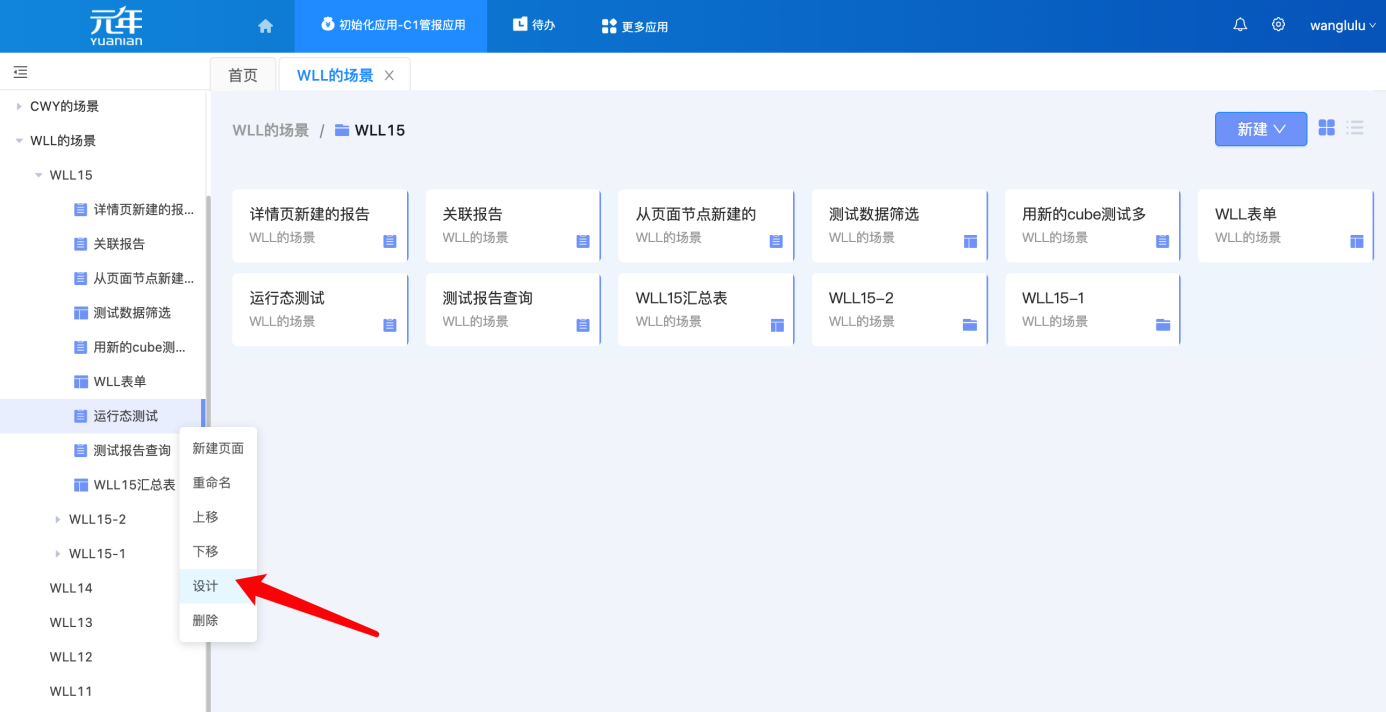This screenshot has height=712, width=1386.
Task: Collapse the sidebar using the panel icon
Action: coord(19,72)
